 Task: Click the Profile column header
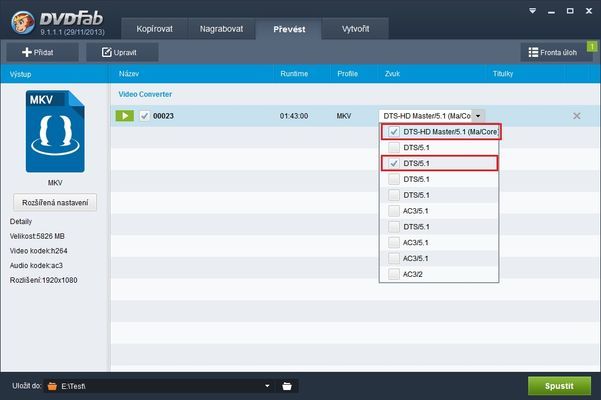click(x=347, y=74)
